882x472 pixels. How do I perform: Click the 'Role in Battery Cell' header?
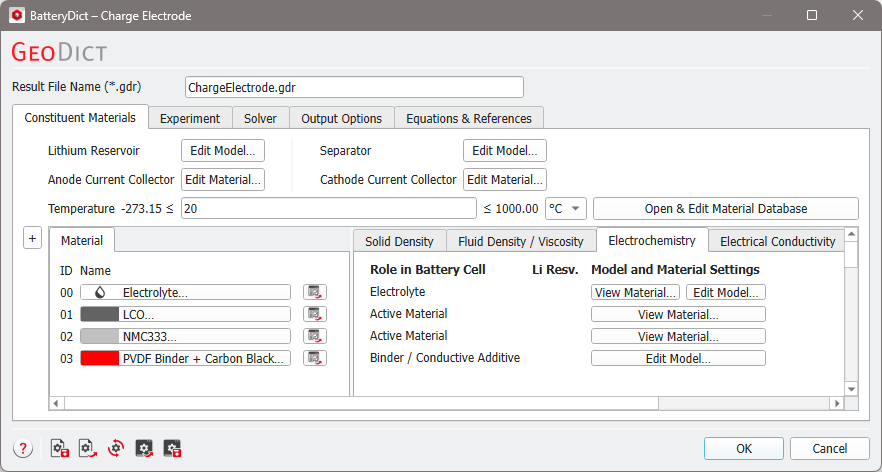428,269
